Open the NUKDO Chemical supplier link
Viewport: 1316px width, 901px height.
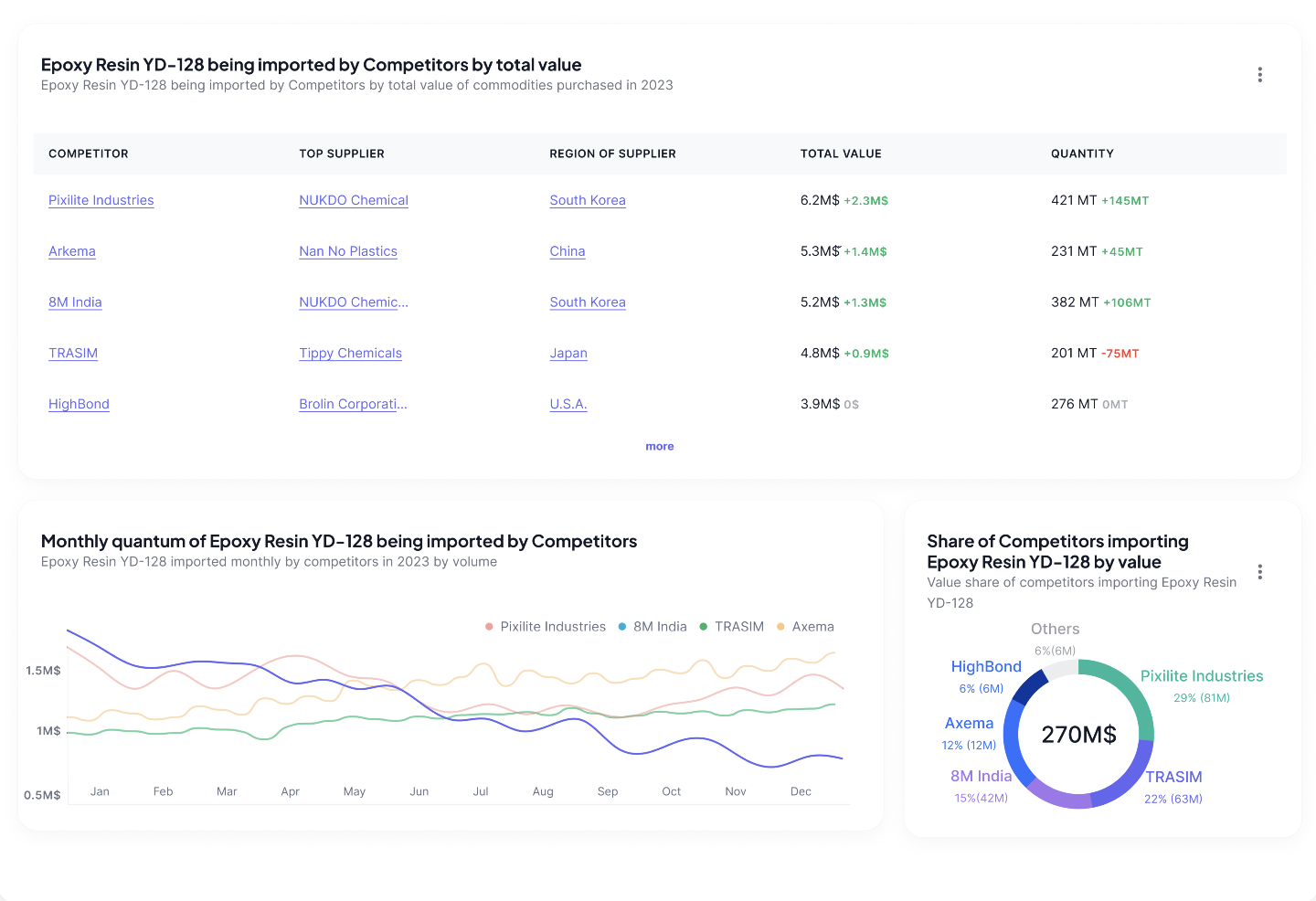coord(354,200)
